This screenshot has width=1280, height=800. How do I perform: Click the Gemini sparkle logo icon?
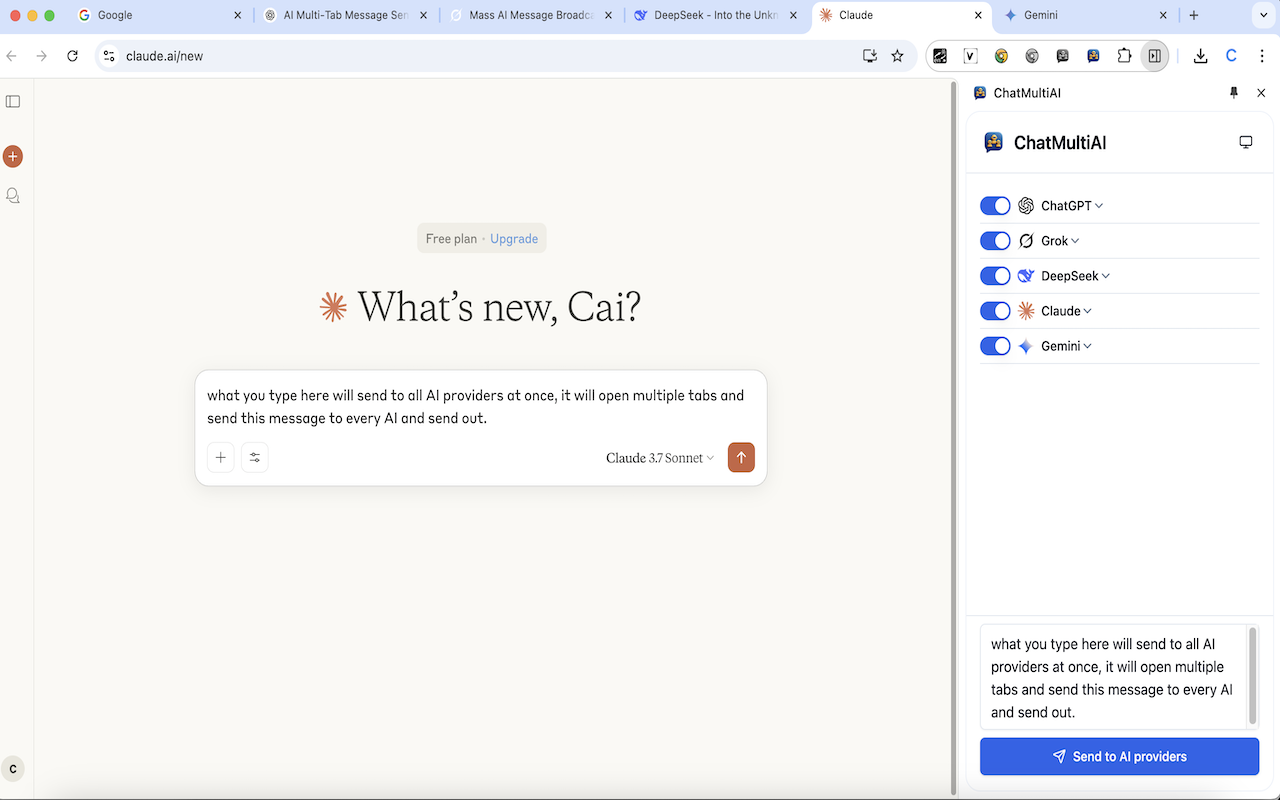click(1026, 346)
